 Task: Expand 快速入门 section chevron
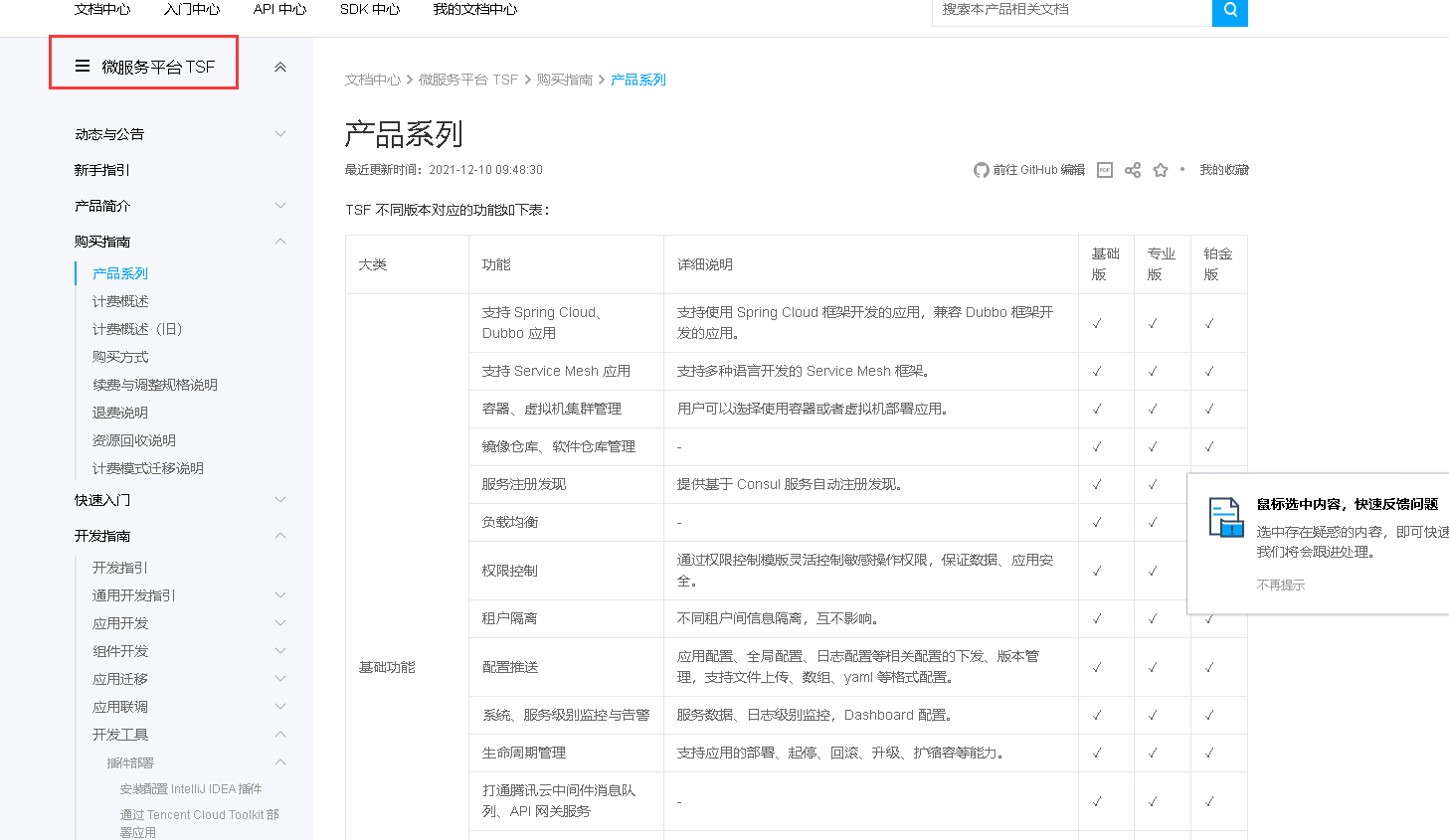[x=280, y=500]
